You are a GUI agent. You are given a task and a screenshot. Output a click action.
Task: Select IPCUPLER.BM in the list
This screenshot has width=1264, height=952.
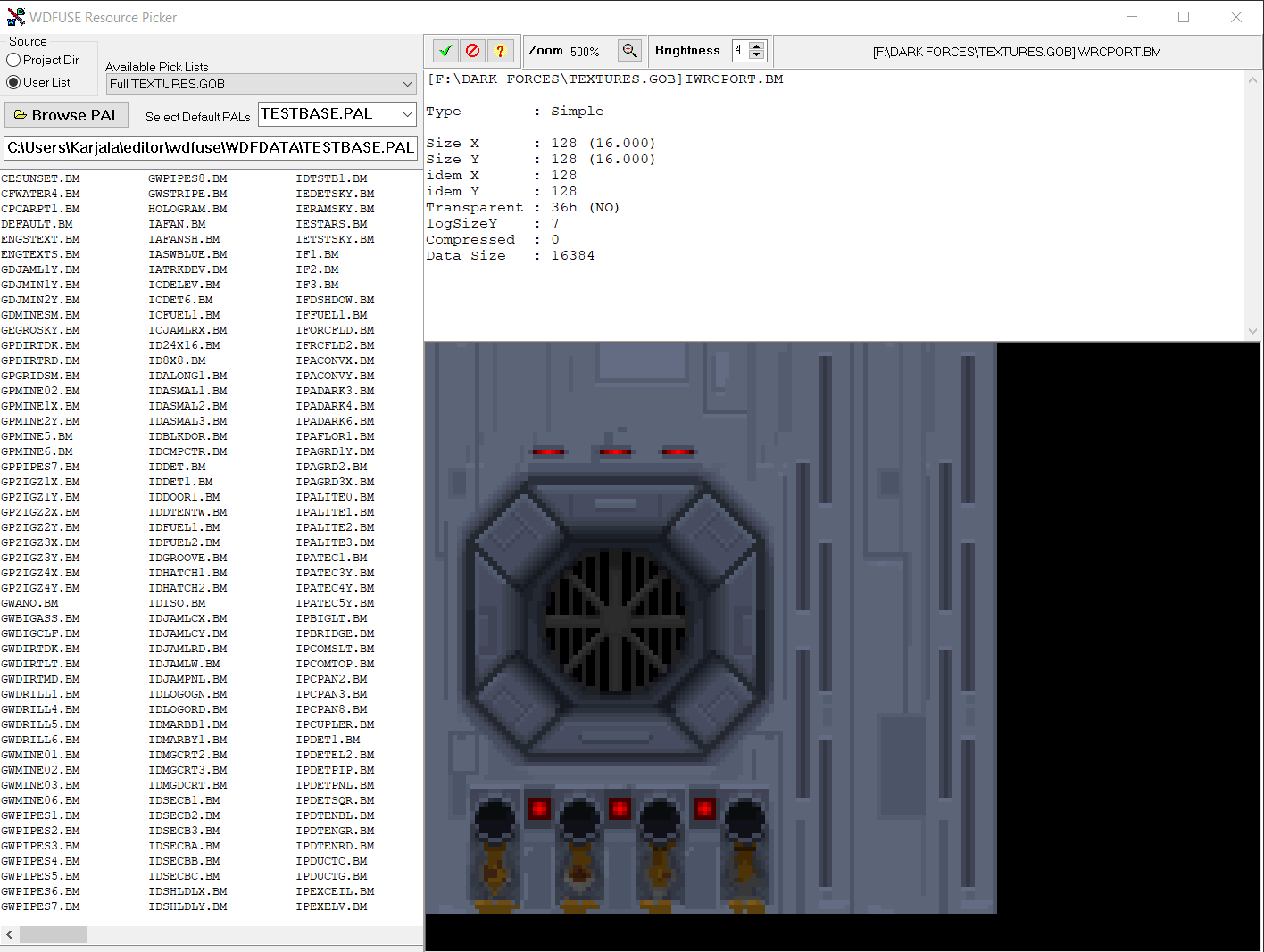coord(335,724)
